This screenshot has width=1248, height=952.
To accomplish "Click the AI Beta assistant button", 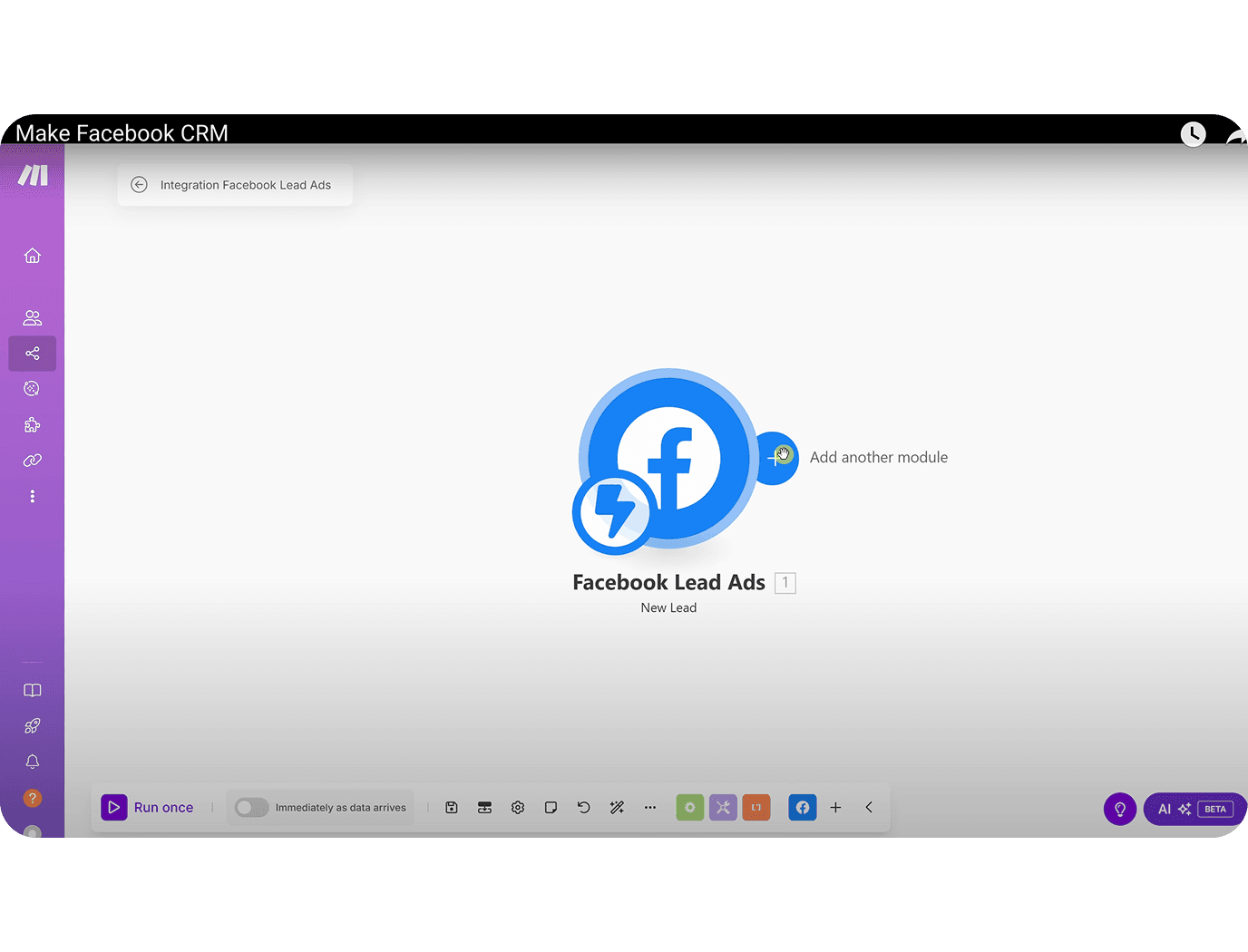I will click(x=1194, y=810).
